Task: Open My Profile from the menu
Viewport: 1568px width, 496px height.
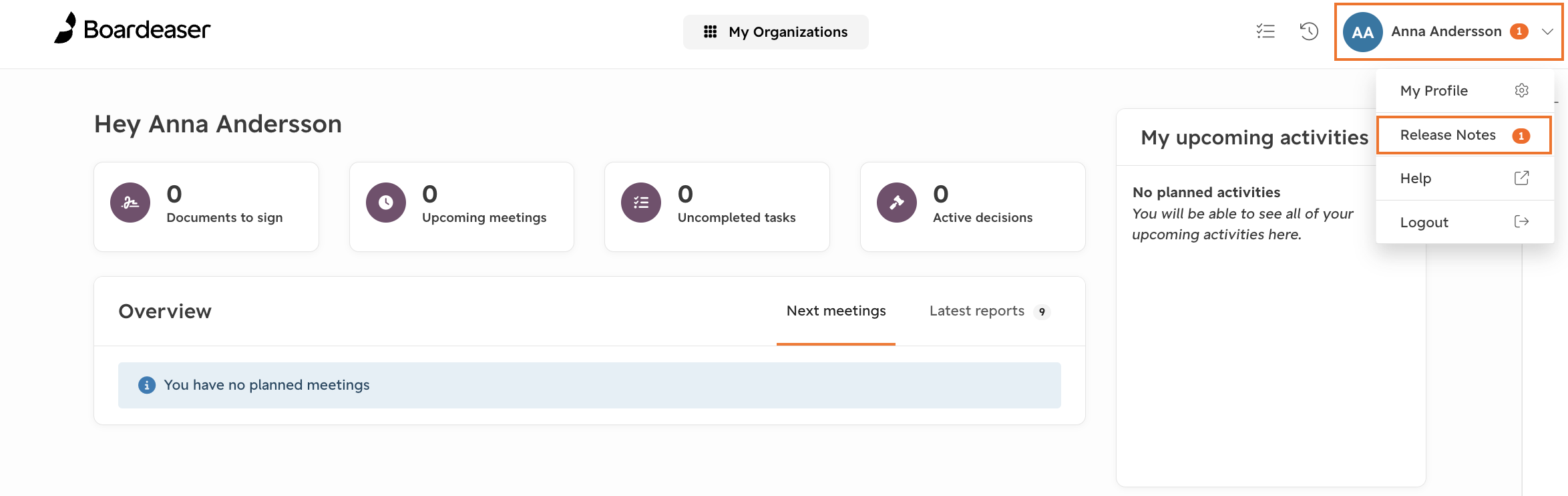Action: click(x=1464, y=90)
